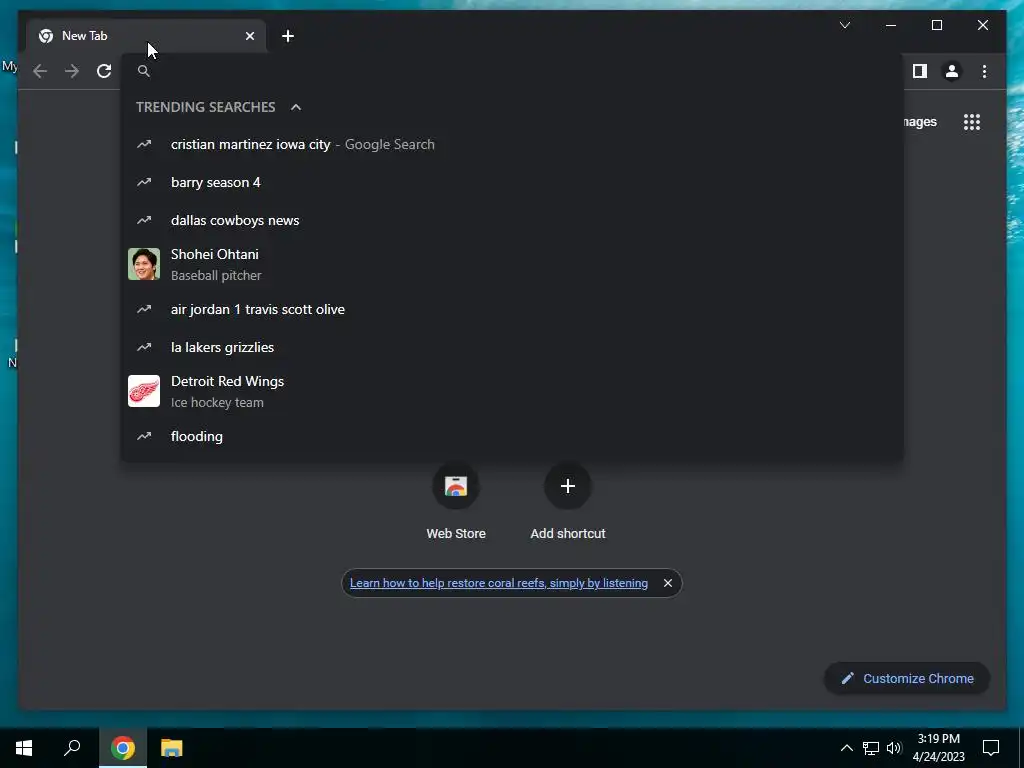
Task: Click trend arrow beside dallas cowboys news
Action: 144,220
